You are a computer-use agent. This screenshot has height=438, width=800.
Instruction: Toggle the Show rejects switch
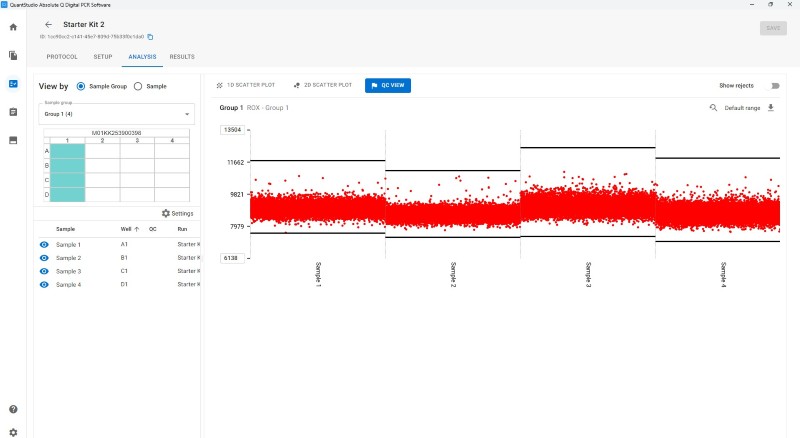click(x=774, y=86)
